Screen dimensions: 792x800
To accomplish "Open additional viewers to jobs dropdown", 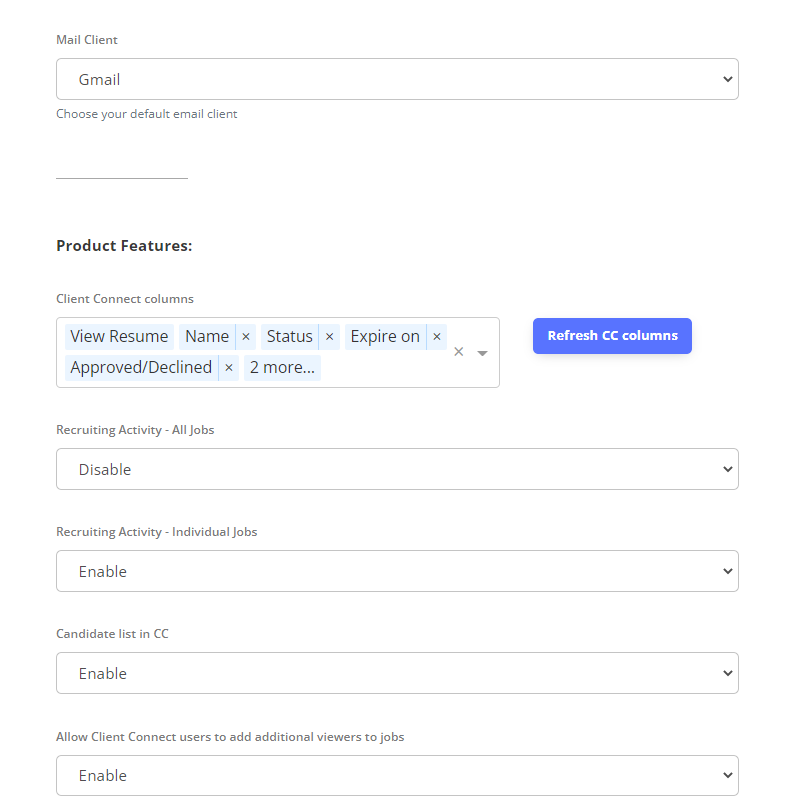I will pyautogui.click(x=398, y=775).
